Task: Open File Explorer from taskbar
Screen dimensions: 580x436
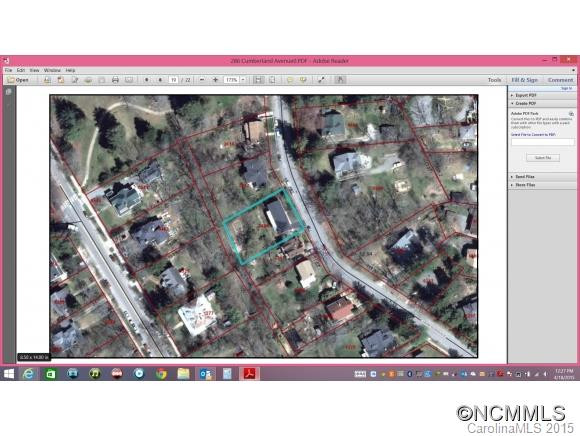Action: tap(183, 374)
